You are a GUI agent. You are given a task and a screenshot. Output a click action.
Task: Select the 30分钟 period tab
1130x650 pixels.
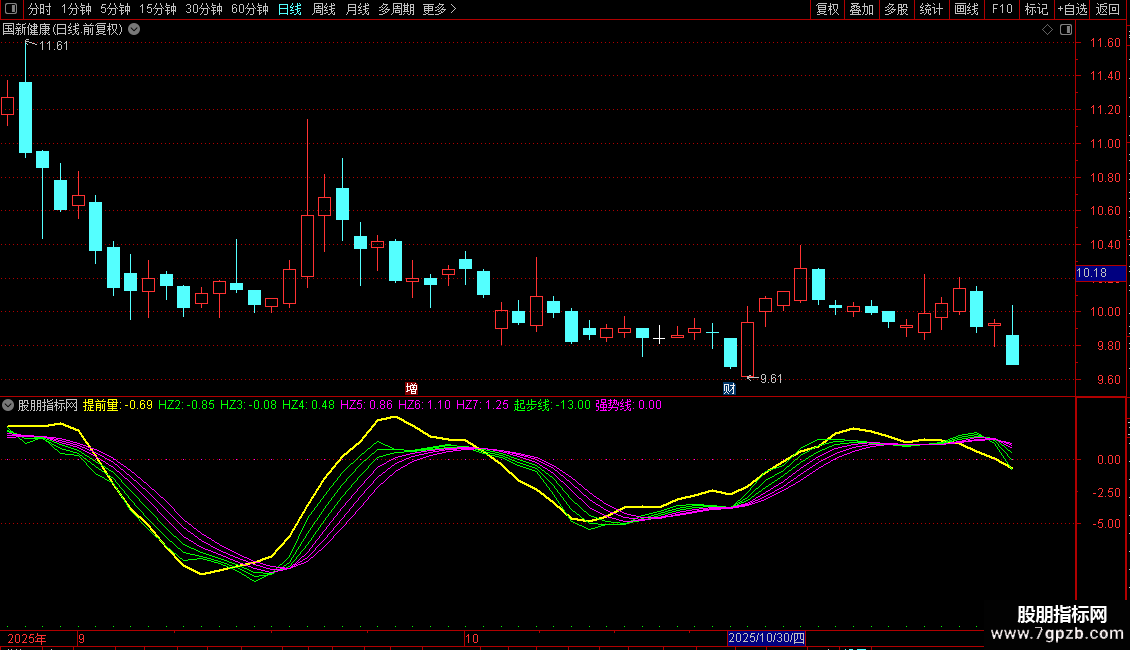coord(204,9)
